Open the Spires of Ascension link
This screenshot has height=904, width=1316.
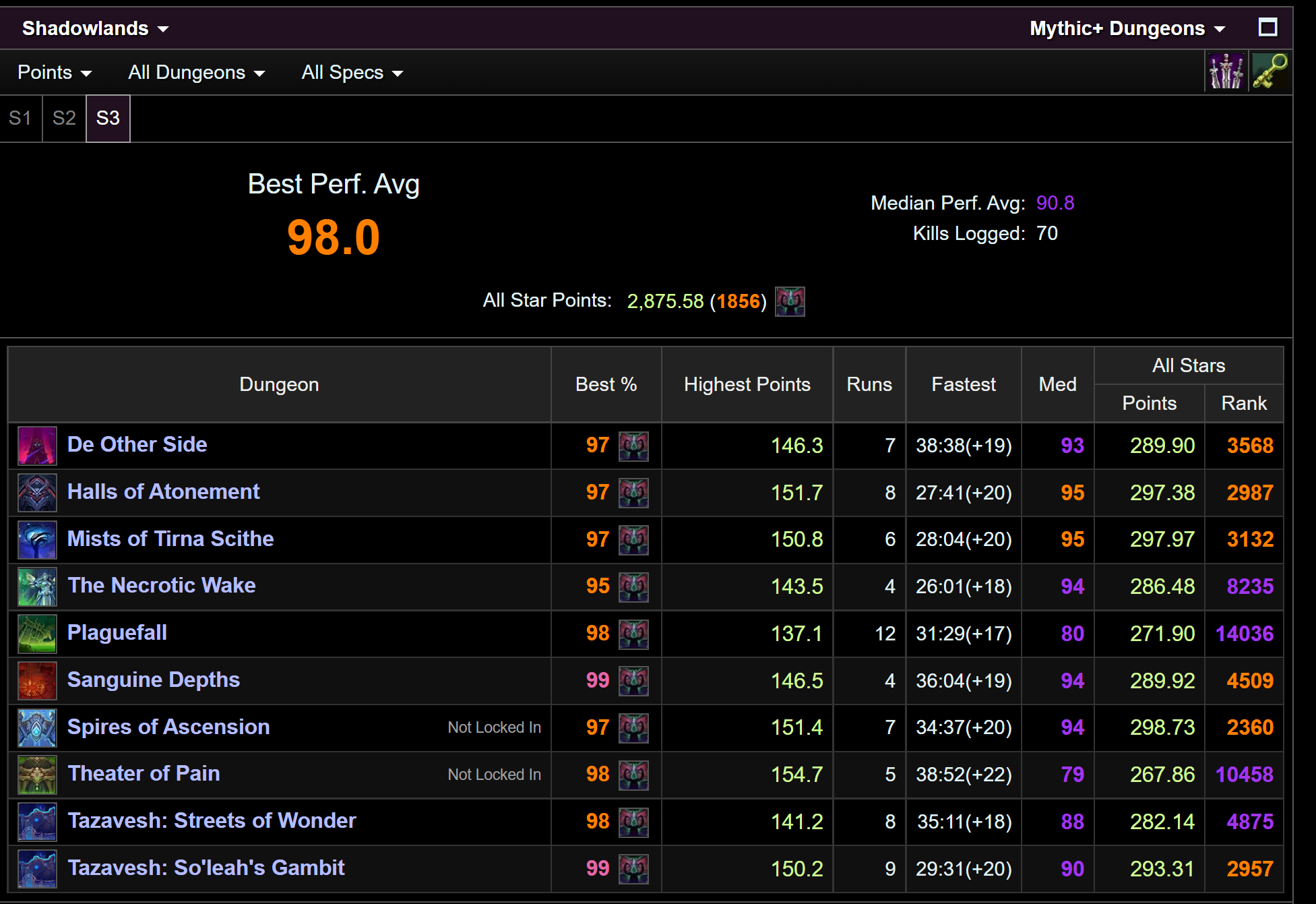(168, 727)
